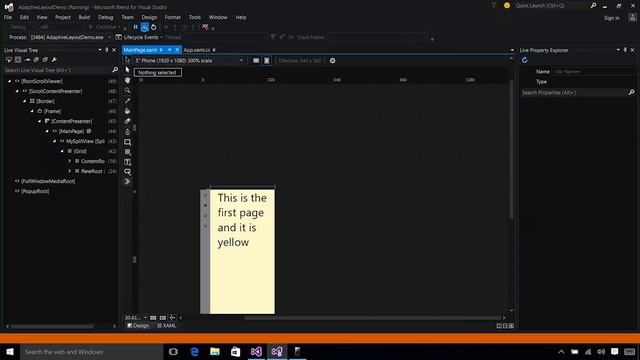The width and height of the screenshot is (640, 360).
Task: Click the Refresh icon in Live Property Explorer
Action: pos(524,60)
